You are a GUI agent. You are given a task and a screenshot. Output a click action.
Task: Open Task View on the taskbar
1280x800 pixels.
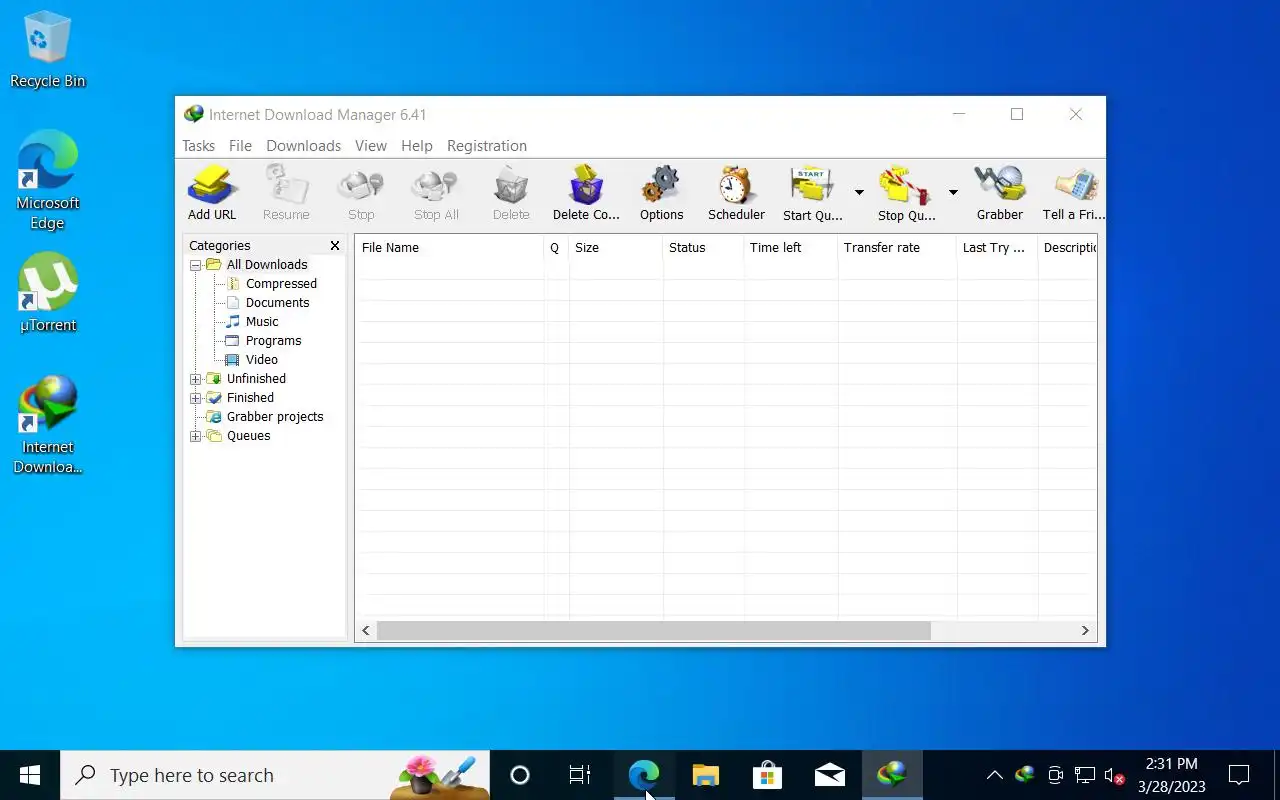click(x=580, y=775)
